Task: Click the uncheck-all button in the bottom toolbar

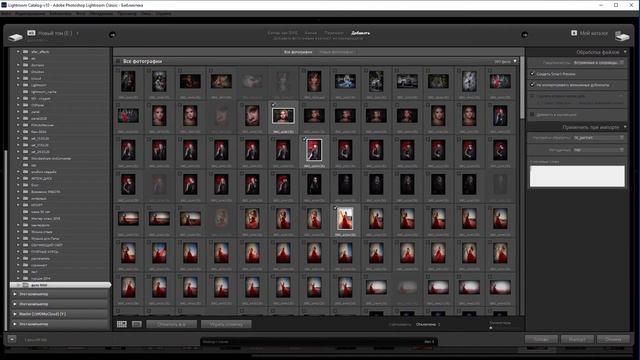Action: [226, 324]
